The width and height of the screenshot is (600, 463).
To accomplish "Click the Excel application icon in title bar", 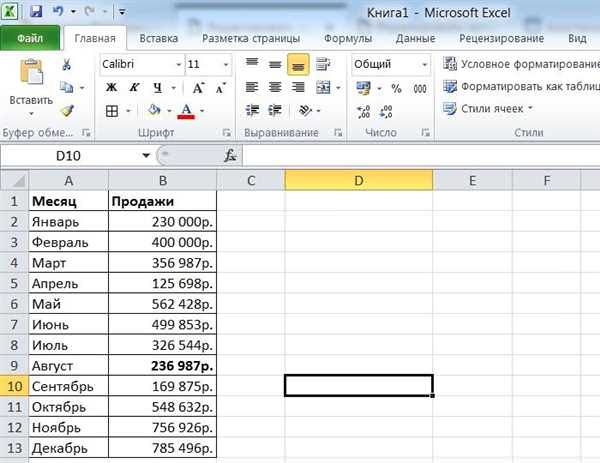I will pyautogui.click(x=10, y=11).
